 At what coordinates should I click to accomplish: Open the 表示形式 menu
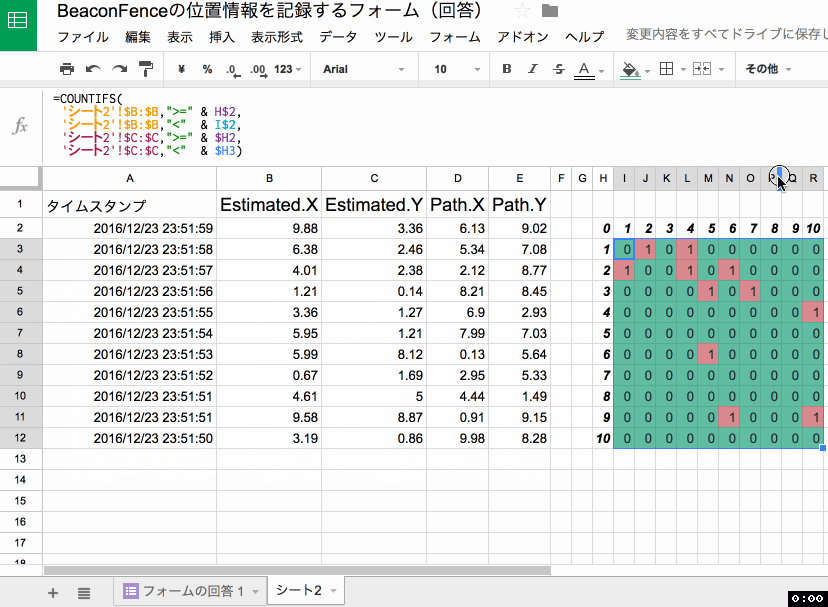coord(277,37)
